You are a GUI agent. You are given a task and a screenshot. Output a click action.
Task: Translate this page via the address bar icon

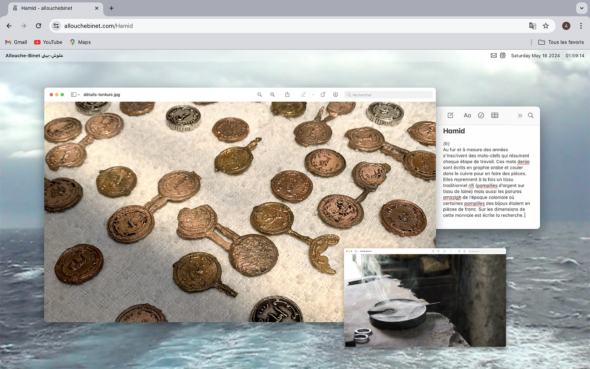click(x=532, y=26)
